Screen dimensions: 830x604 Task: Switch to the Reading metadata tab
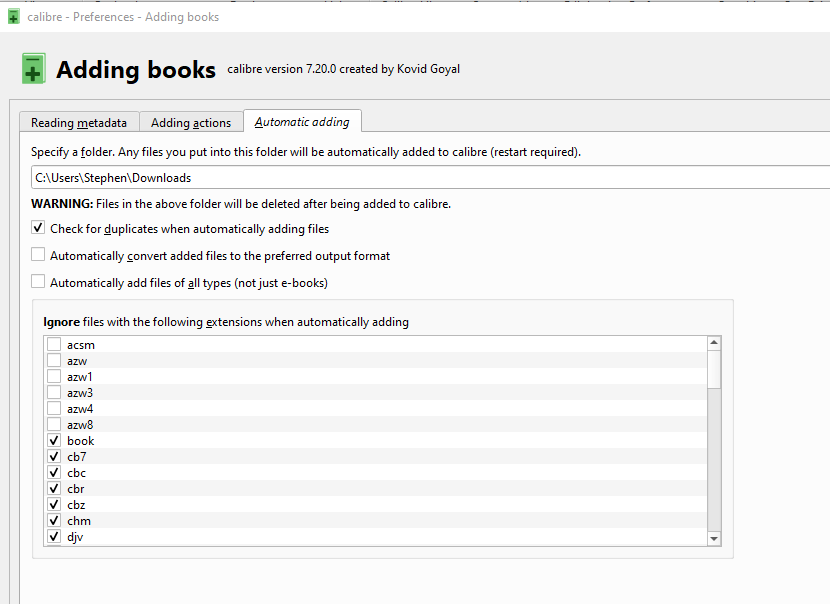(79, 123)
